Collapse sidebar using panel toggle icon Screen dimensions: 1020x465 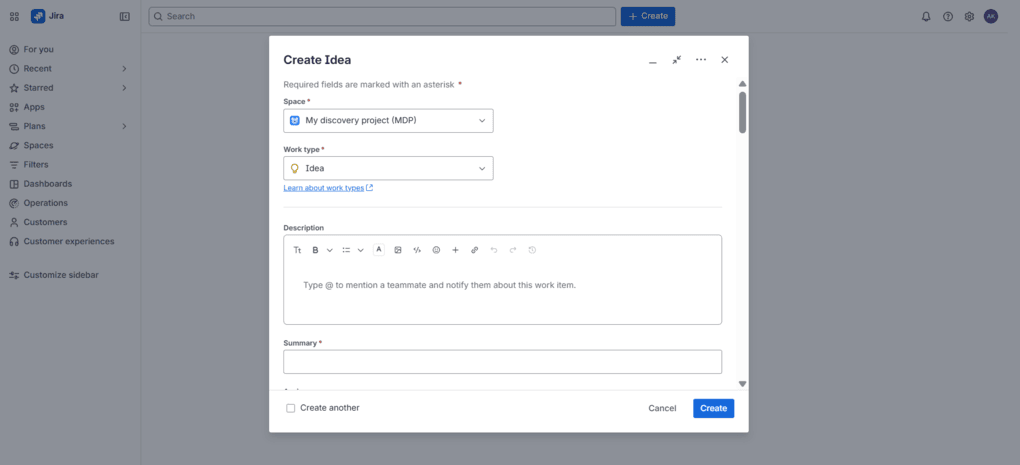point(125,17)
